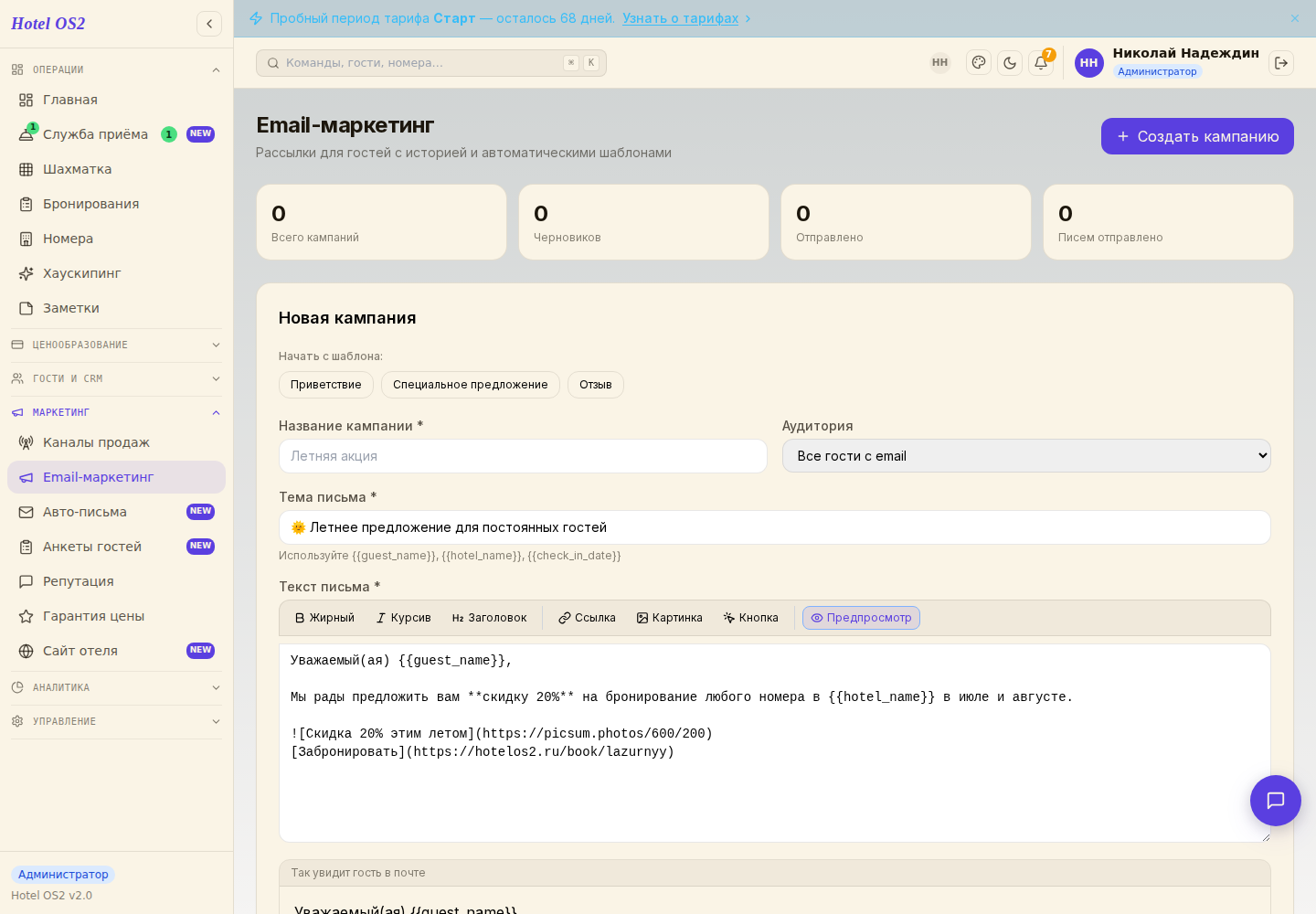Open Номера page

coord(116,239)
